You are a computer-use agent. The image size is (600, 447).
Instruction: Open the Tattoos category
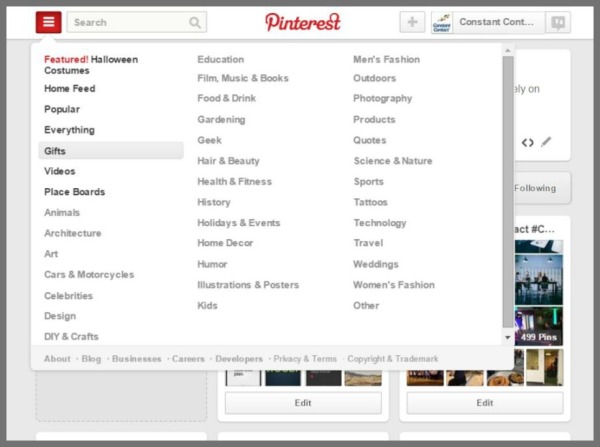click(370, 202)
